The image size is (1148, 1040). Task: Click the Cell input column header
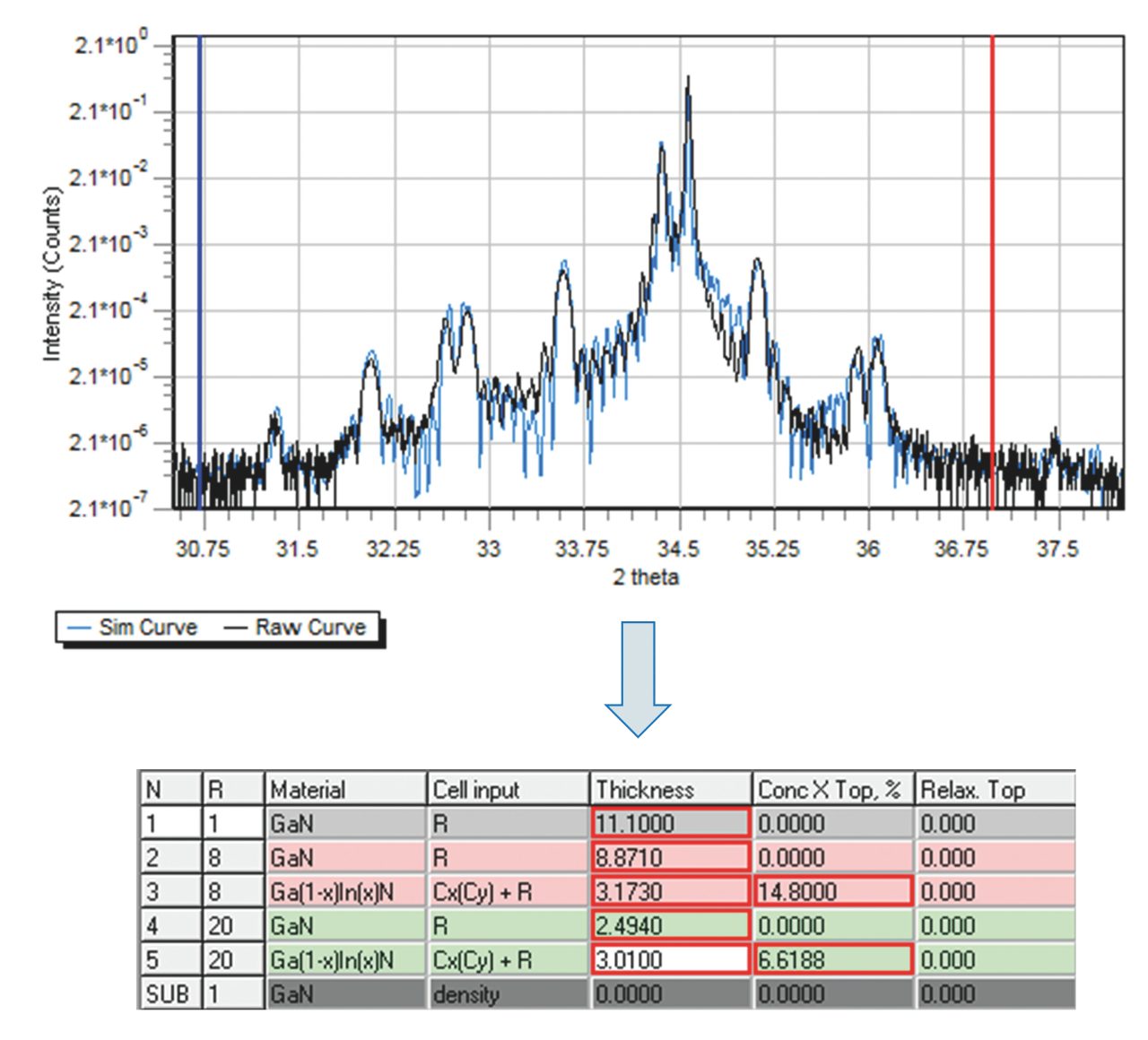507,789
